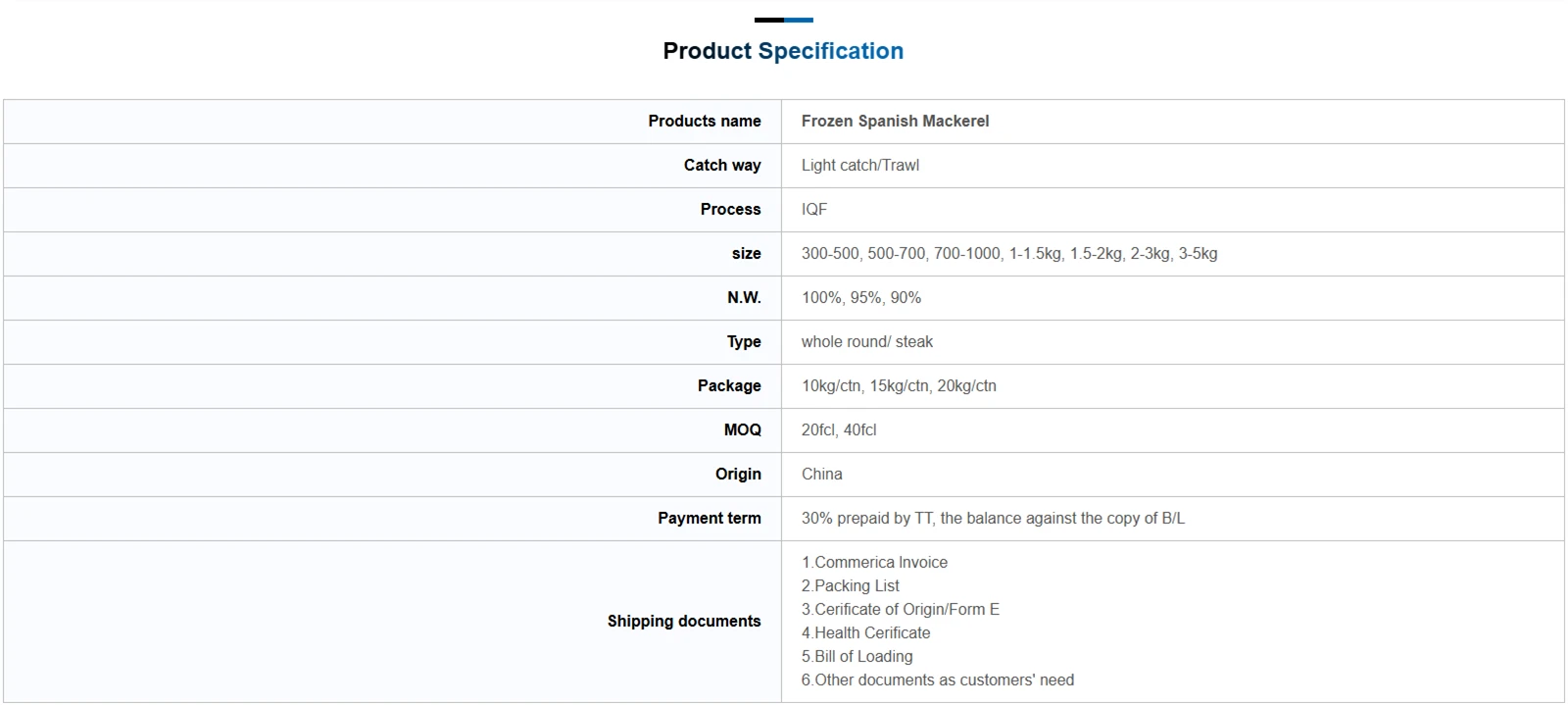Image resolution: width=1568 pixels, height=705 pixels.
Task: Click the "Frozen Spanish Mackerel" value
Action: [x=895, y=121]
